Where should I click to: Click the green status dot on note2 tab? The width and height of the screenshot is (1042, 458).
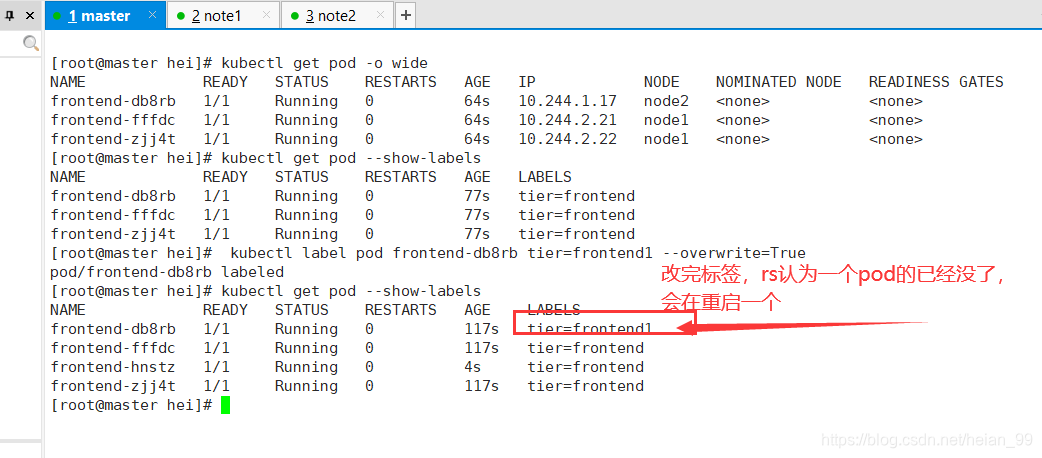294,16
